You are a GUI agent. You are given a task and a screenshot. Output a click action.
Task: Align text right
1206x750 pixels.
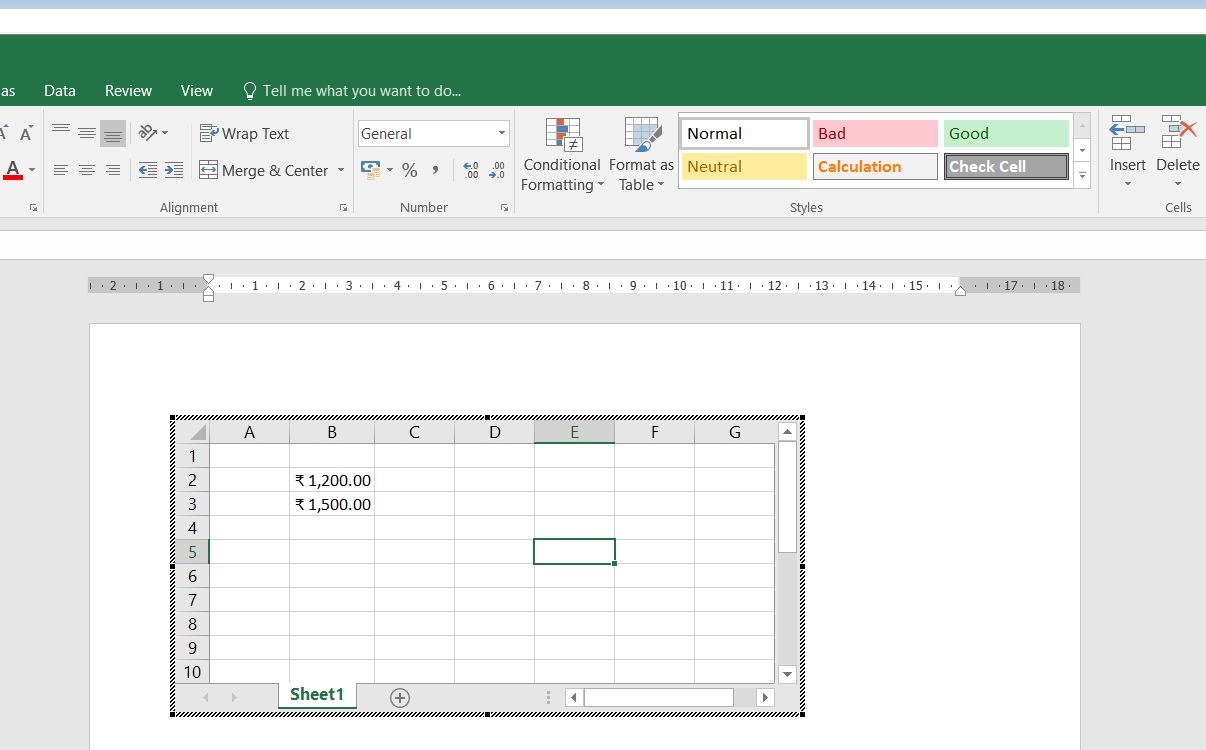(113, 170)
